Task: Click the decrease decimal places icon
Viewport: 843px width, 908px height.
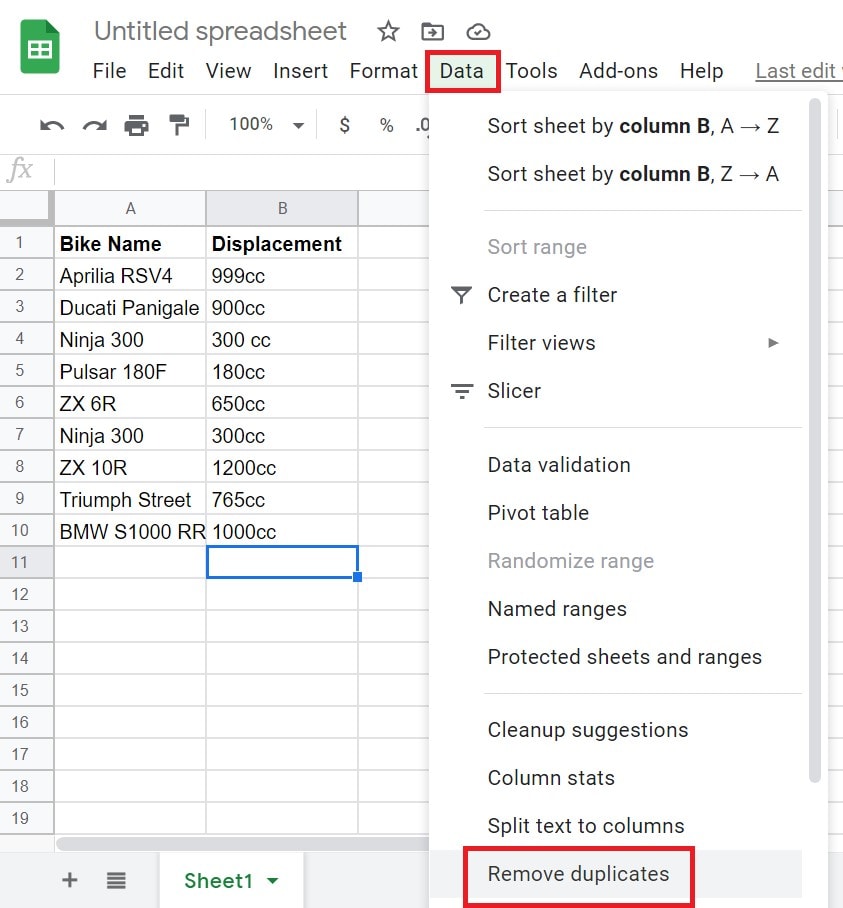Action: [x=422, y=124]
